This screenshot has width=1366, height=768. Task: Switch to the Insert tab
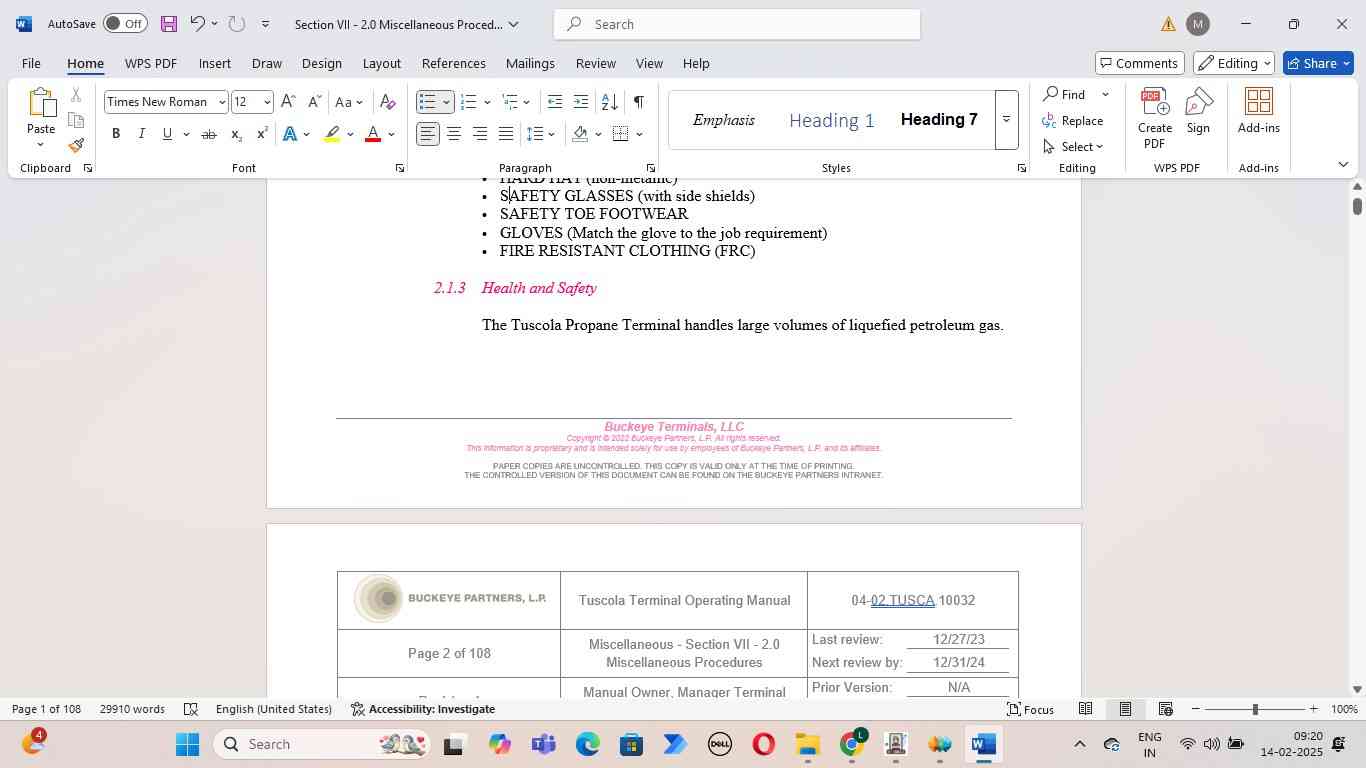tap(215, 63)
